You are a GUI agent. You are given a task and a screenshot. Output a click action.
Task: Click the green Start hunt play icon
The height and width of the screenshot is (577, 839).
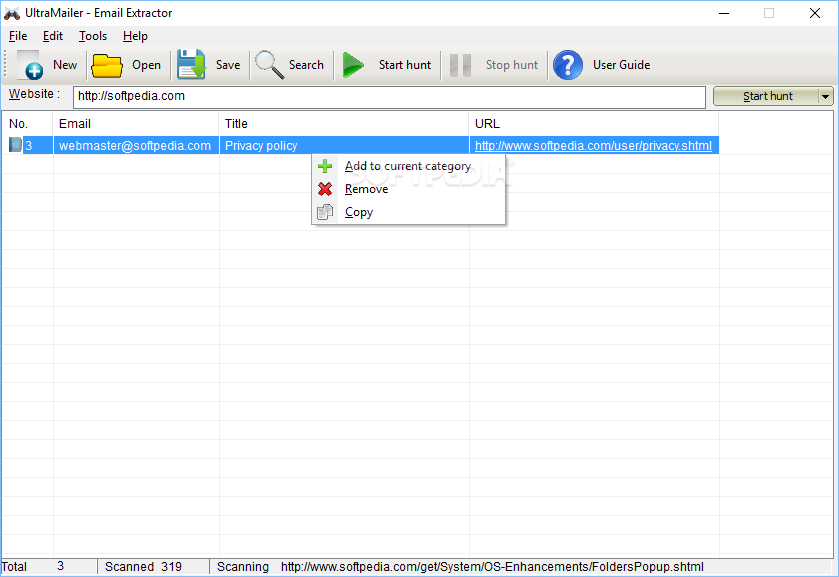353,65
